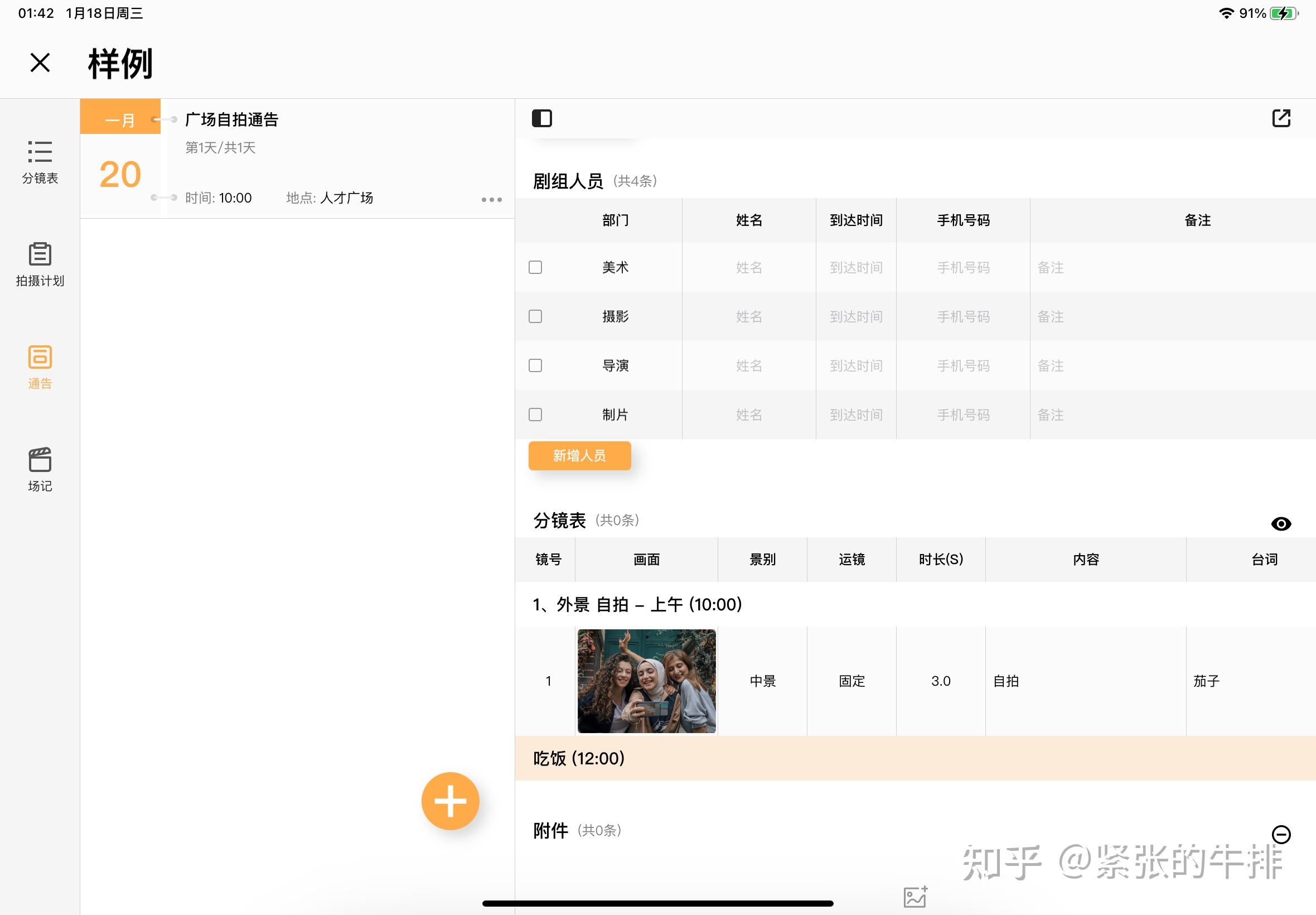1316x915 pixels.
Task: Check the 摄影 row checkbox
Action: coord(535,316)
